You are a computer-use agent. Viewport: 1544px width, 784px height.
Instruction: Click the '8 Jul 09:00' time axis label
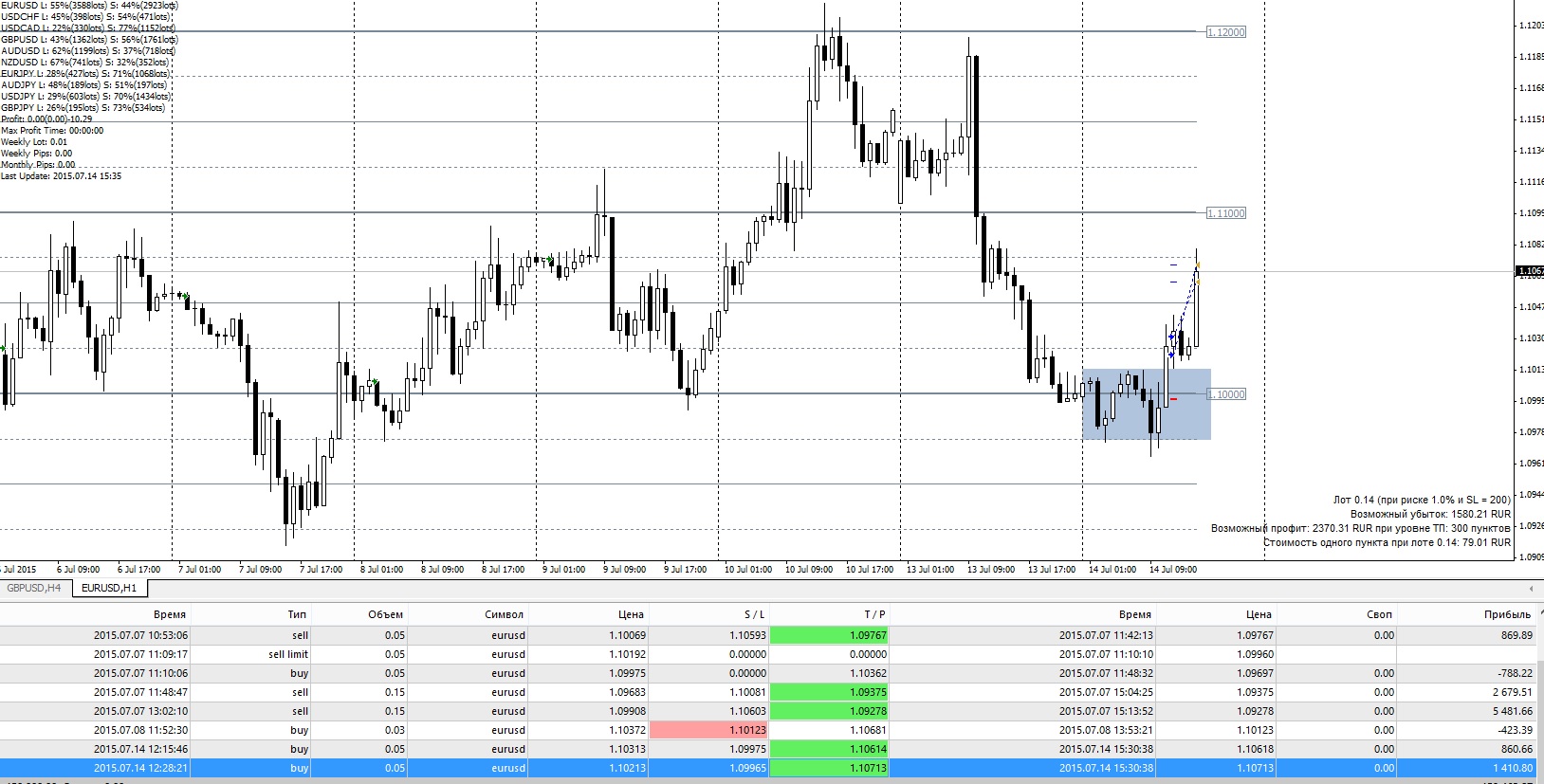click(x=442, y=570)
